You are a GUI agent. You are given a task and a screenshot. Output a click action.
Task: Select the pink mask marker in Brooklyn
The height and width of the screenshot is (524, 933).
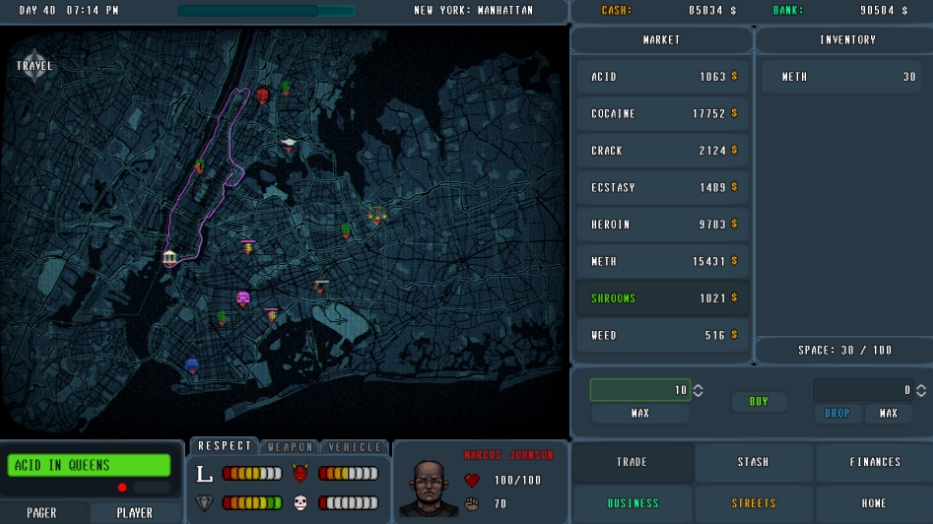243,299
